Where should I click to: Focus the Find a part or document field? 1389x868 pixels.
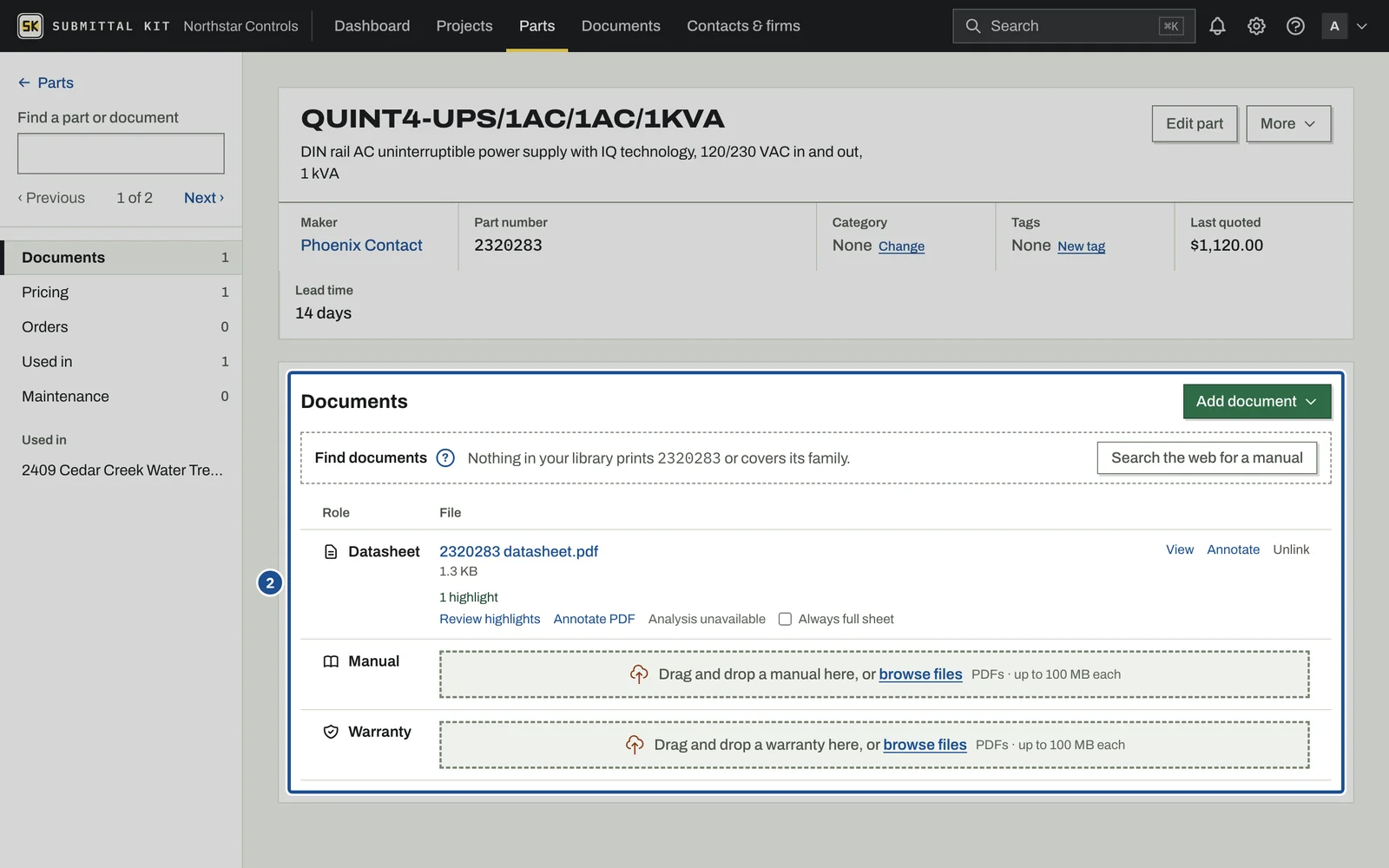121,154
